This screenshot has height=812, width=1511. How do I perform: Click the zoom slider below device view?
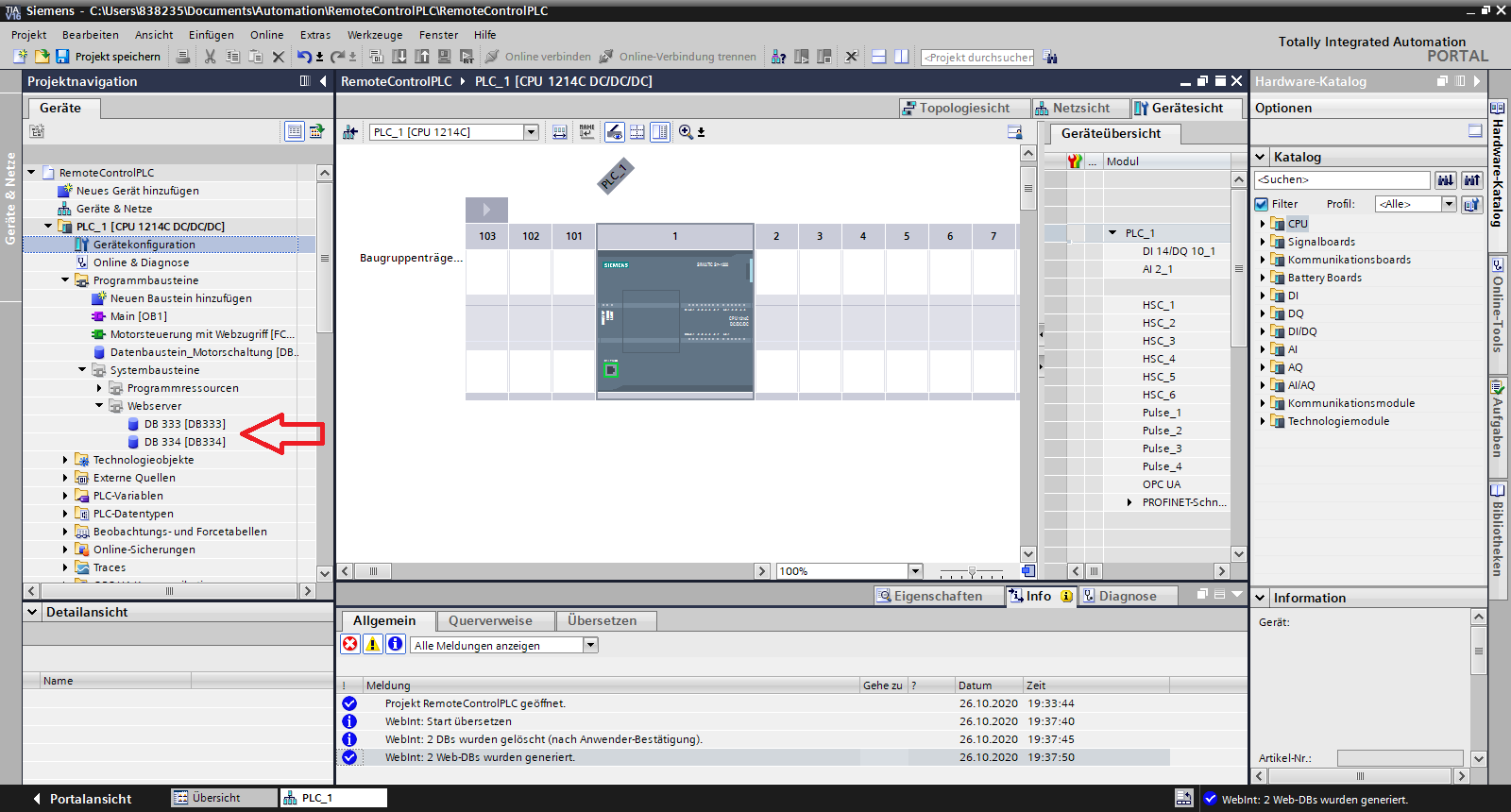click(x=972, y=571)
